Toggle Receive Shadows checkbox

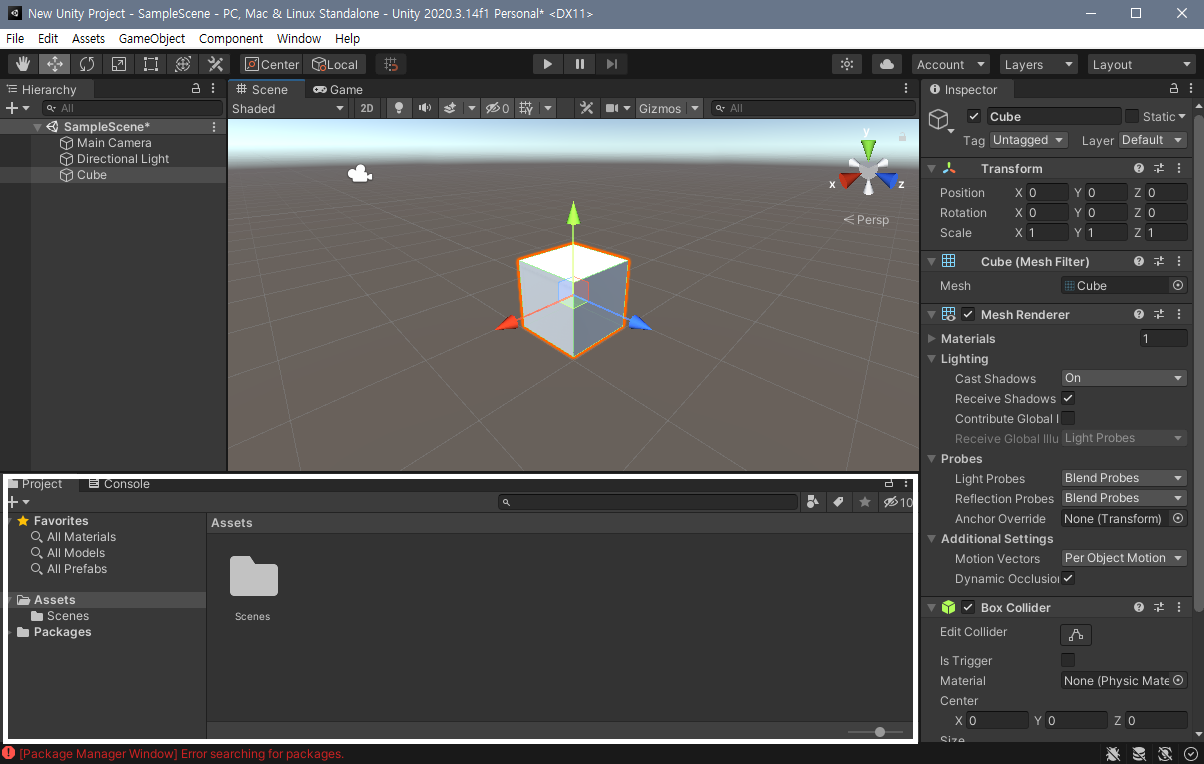pos(1068,398)
